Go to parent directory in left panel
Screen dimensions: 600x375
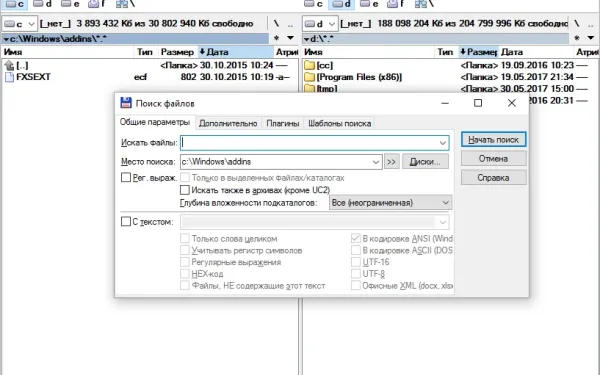pos(290,24)
